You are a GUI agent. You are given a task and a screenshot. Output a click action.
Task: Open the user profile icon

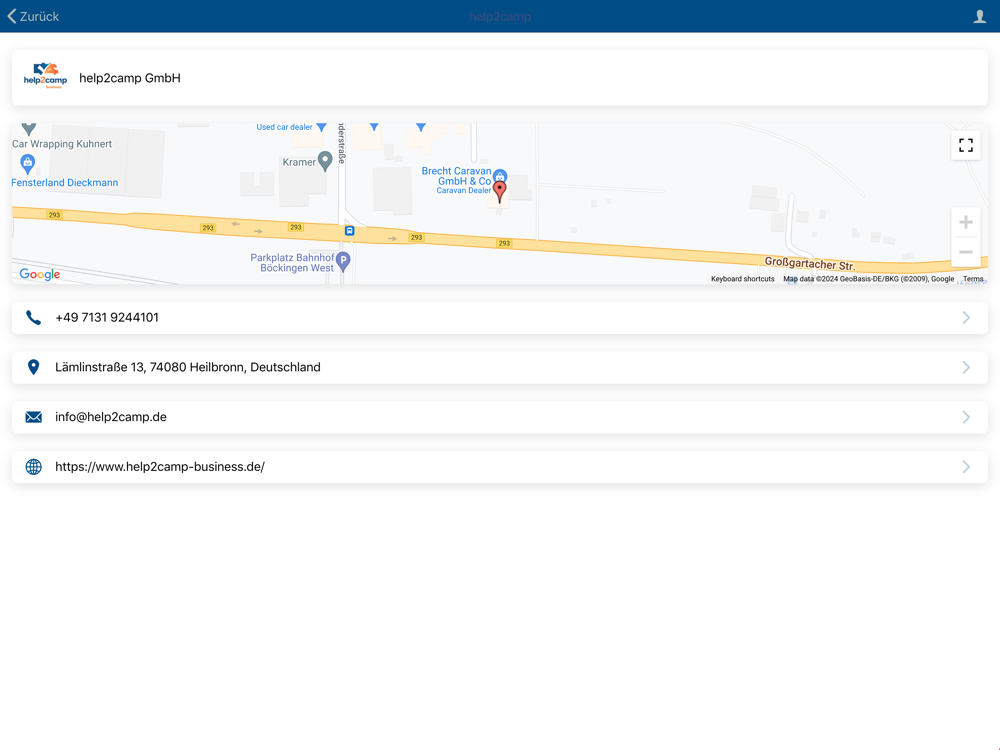pos(979,17)
